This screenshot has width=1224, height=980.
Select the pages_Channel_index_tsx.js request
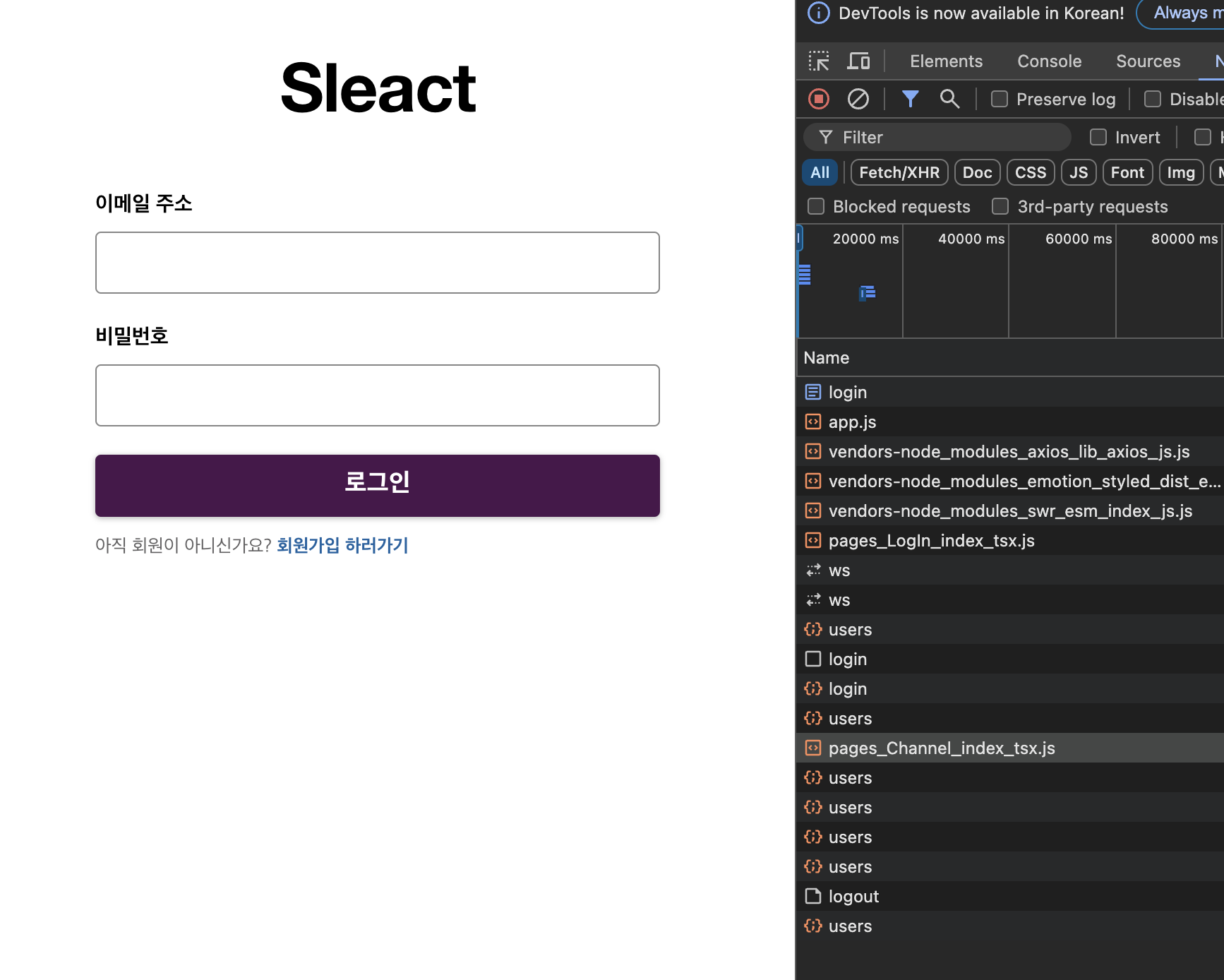pos(1010,748)
